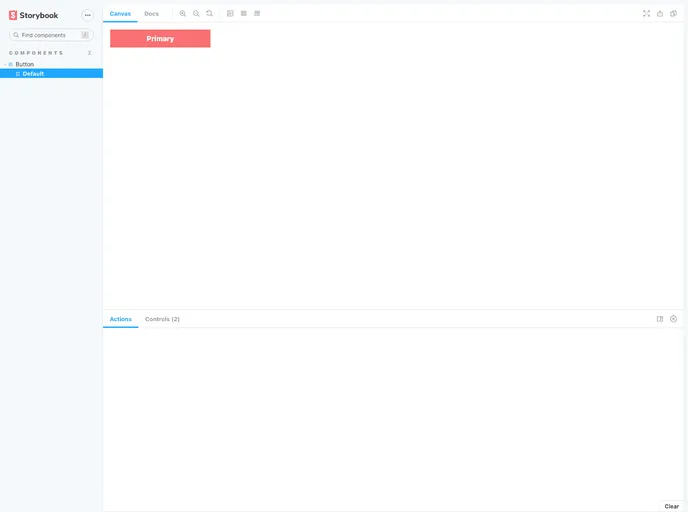The width and height of the screenshot is (688, 512).
Task: Toggle the viewport size tool
Action: click(x=257, y=13)
